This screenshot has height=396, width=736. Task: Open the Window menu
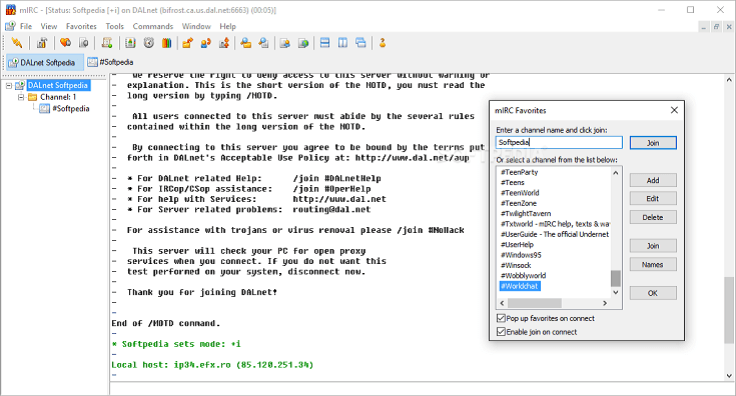pyautogui.click(x=196, y=26)
